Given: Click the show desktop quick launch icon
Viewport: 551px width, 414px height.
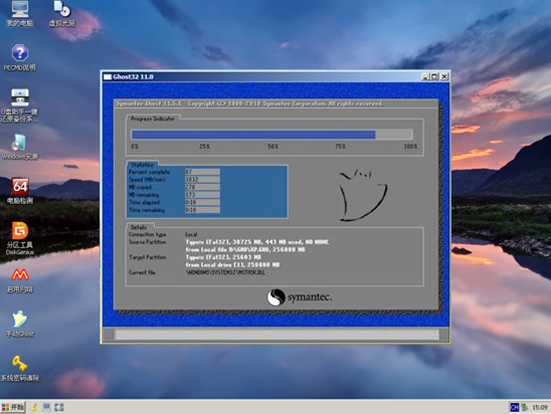Looking at the screenshot, I should click(46, 407).
